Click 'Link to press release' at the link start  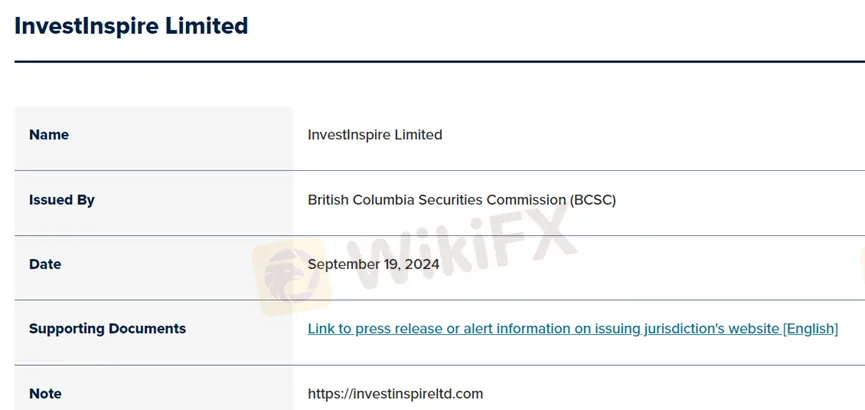click(x=369, y=329)
